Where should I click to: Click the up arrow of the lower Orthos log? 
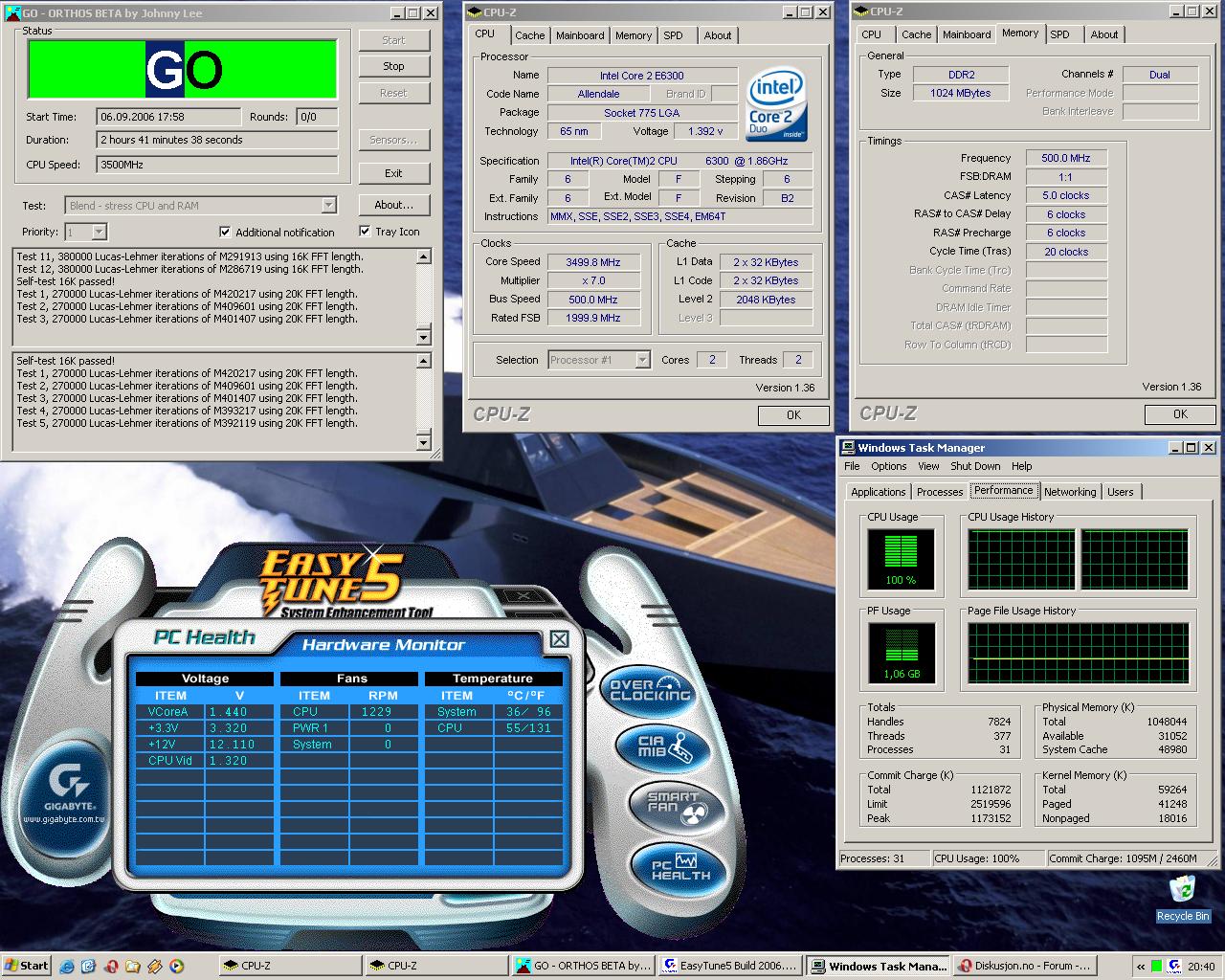pyautogui.click(x=424, y=361)
